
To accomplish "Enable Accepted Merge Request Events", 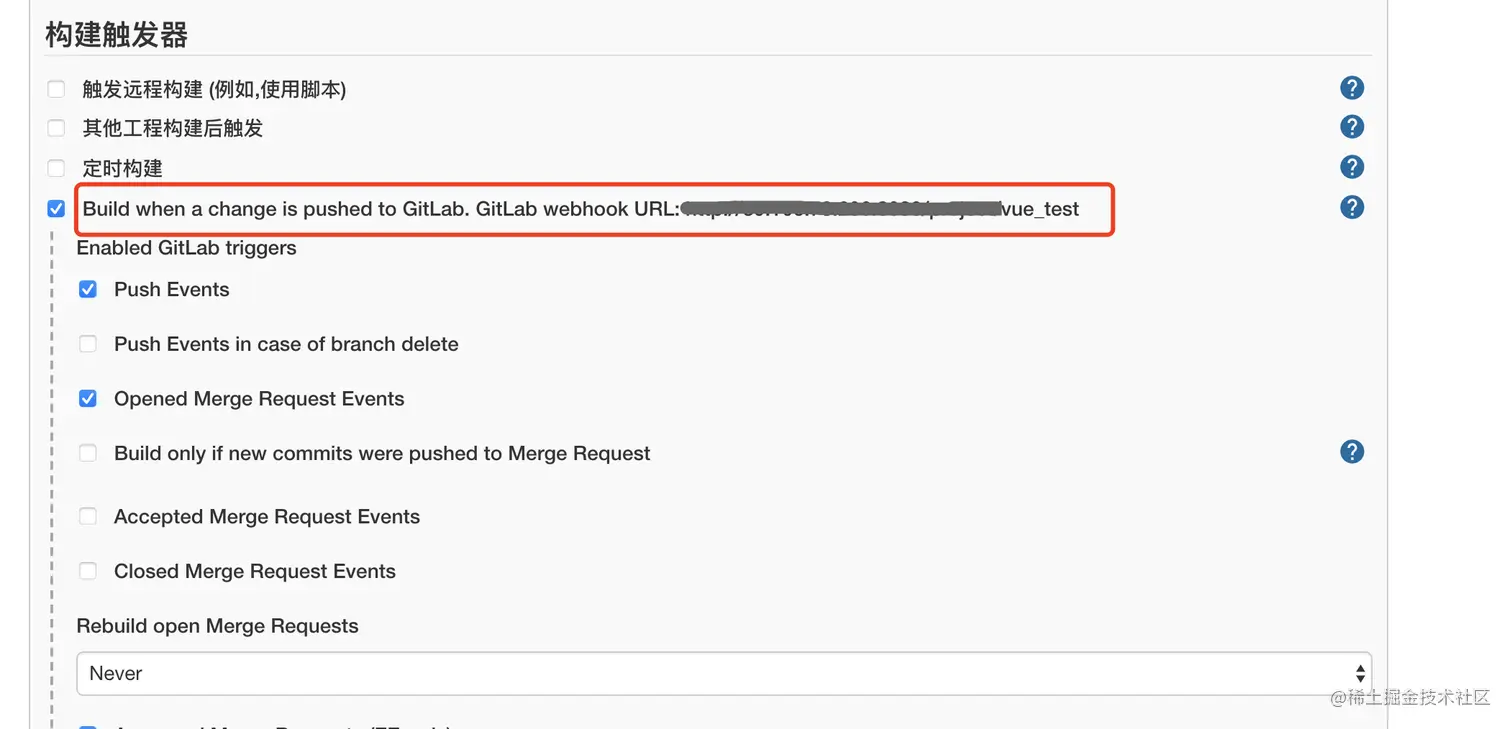I will coord(88,517).
